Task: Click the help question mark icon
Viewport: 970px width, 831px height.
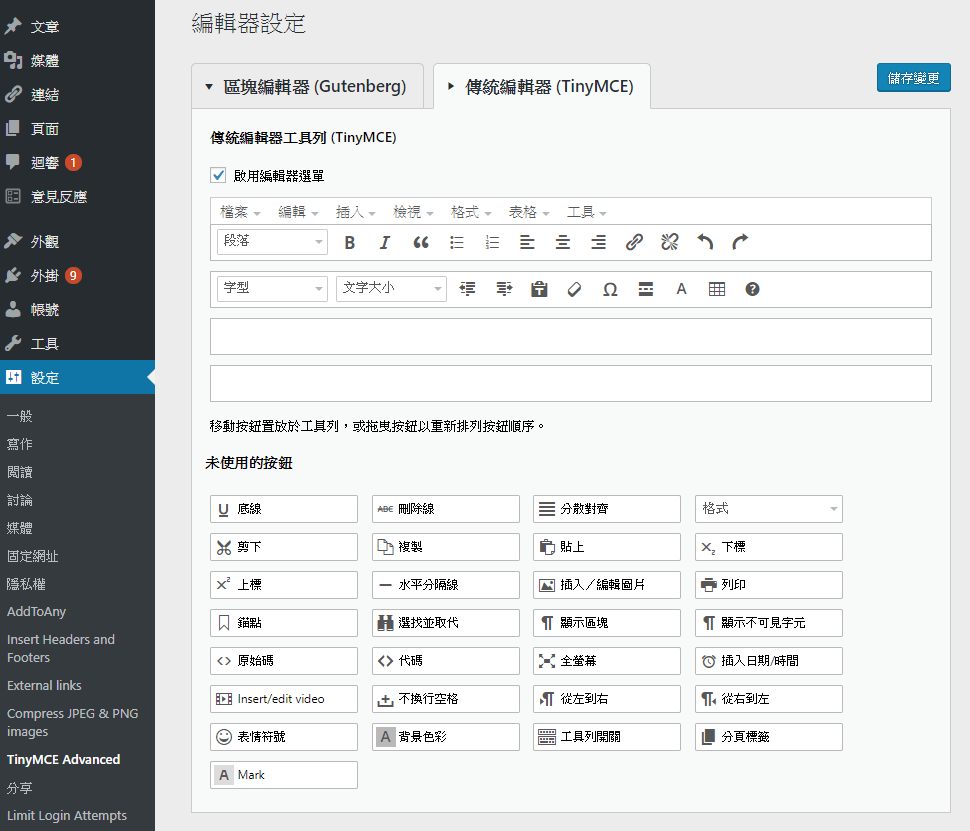Action: coord(752,289)
